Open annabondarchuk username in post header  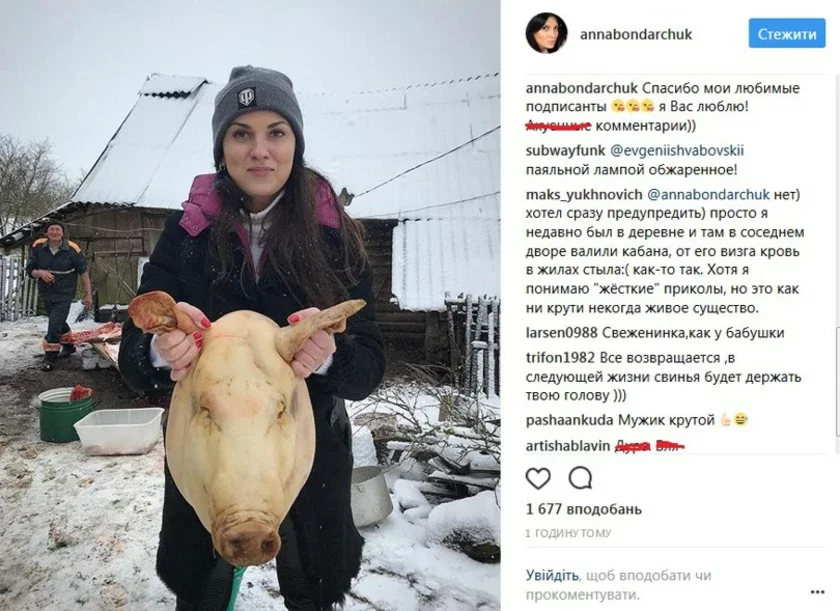pos(636,34)
